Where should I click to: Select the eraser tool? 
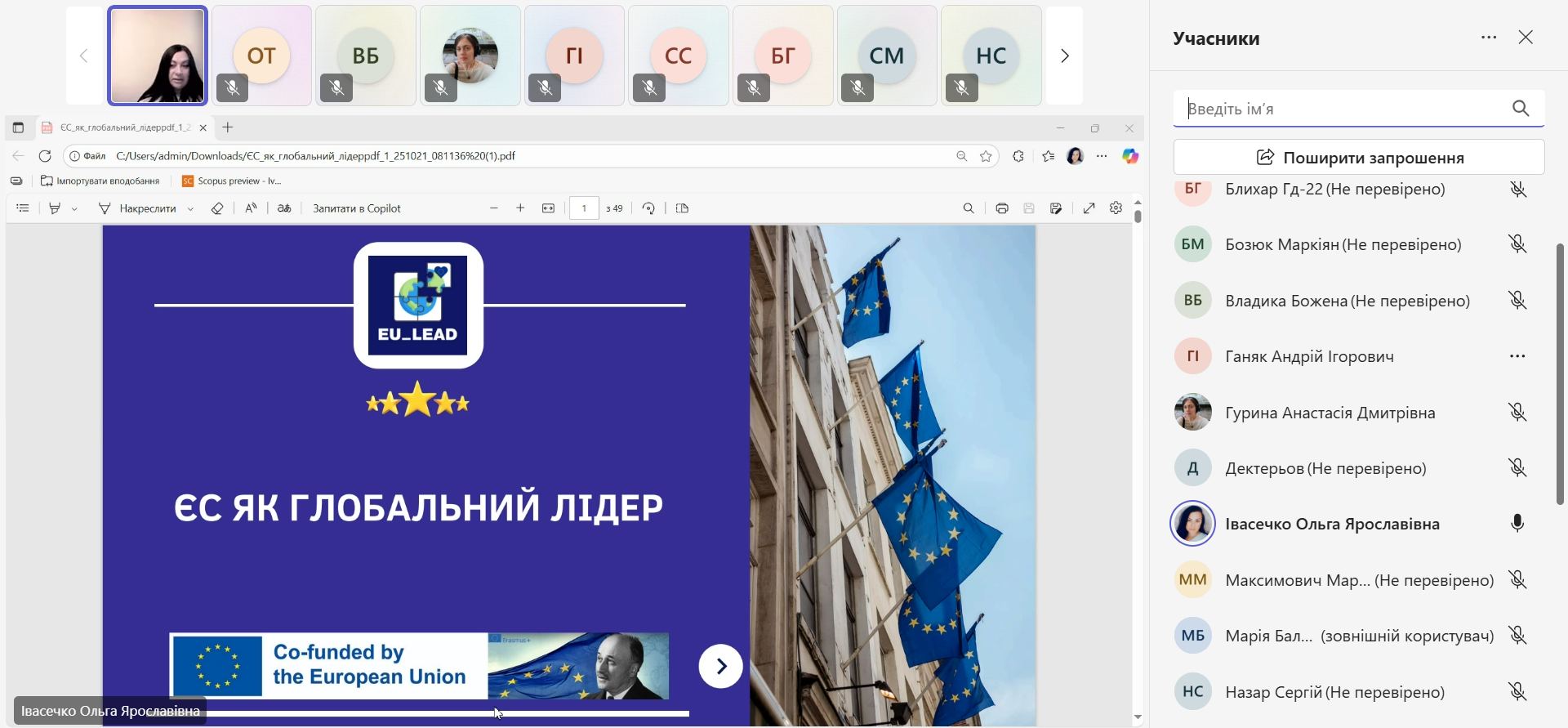[217, 208]
